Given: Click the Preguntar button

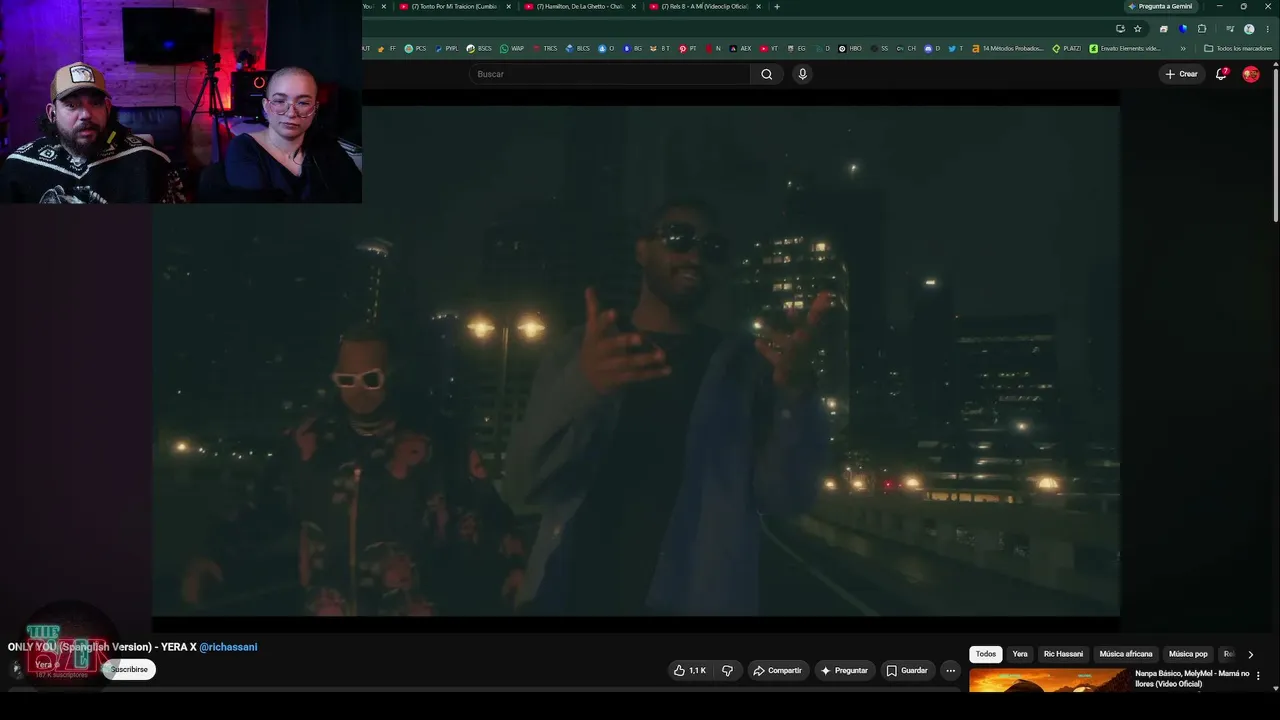Looking at the screenshot, I should click(x=844, y=671).
